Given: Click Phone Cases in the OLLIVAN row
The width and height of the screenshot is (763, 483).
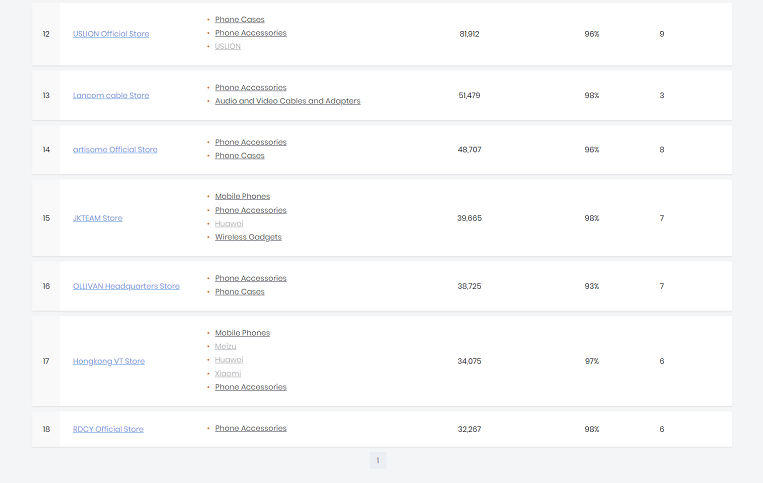Looking at the screenshot, I should [x=240, y=292].
